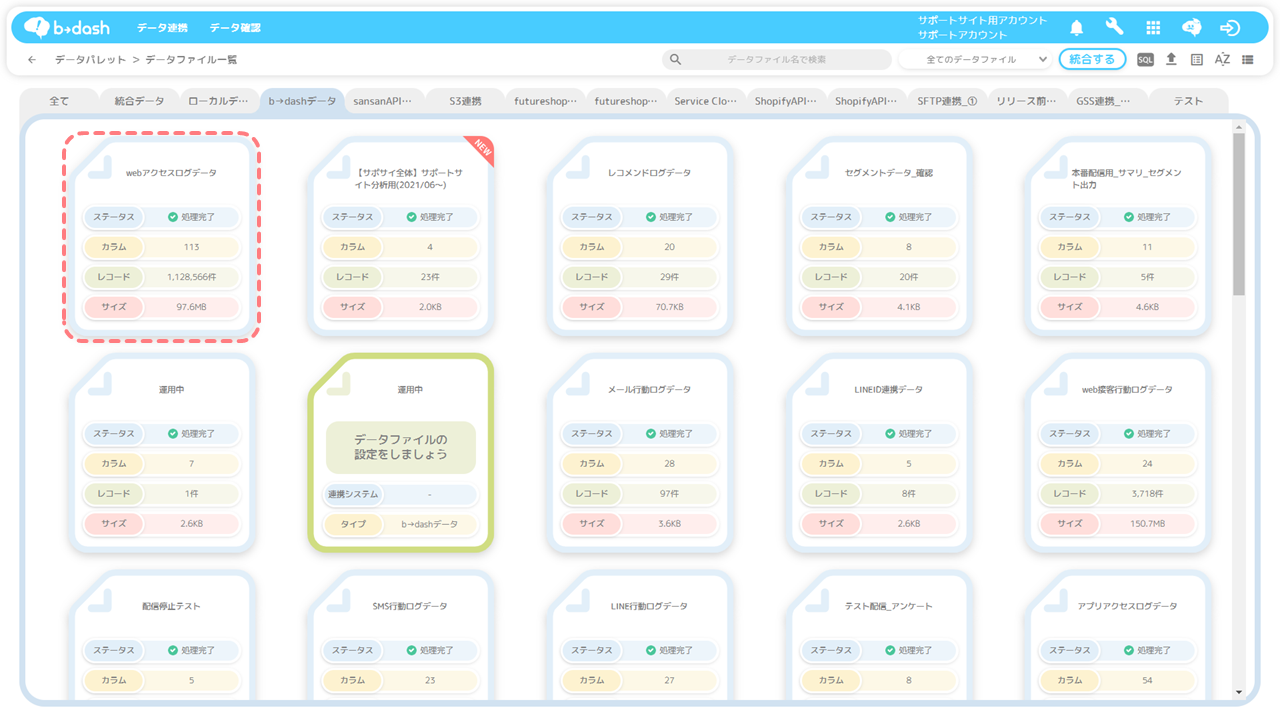This screenshot has height=720, width=1280.
Task: Expand the 全てのデータファイル dropdown
Action: tap(974, 60)
